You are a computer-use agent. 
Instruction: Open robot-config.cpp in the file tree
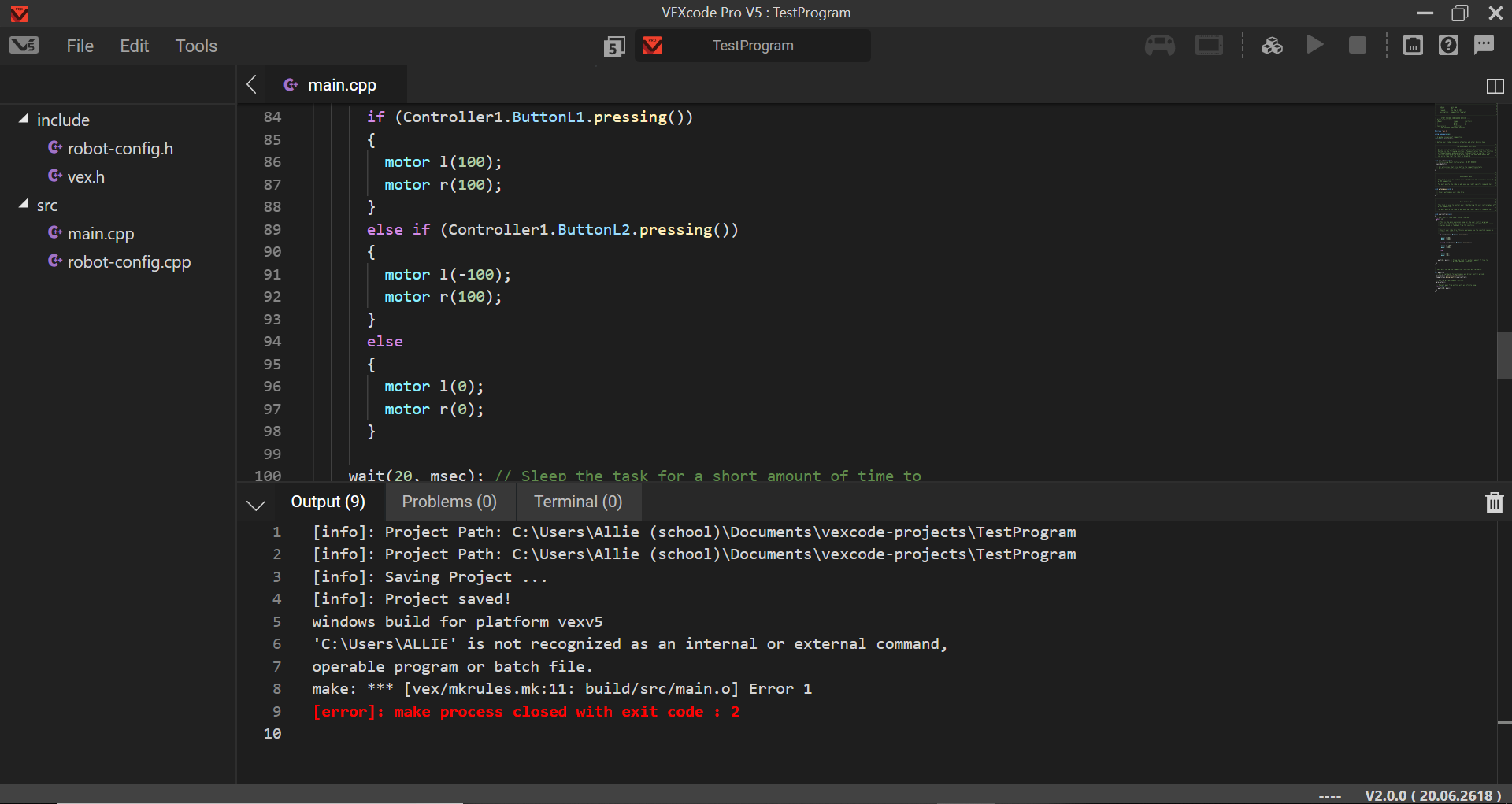(129, 261)
